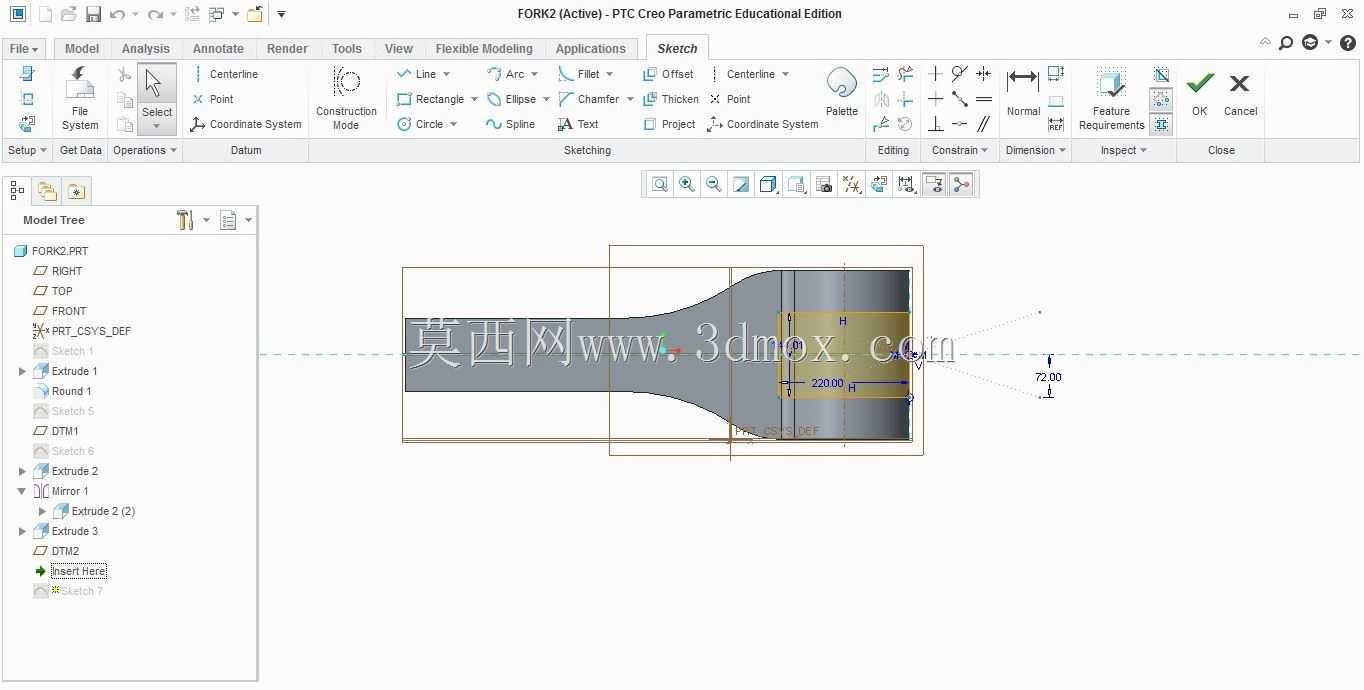Image resolution: width=1364 pixels, height=690 pixels.
Task: Select the Chamfer tool
Action: click(x=589, y=99)
